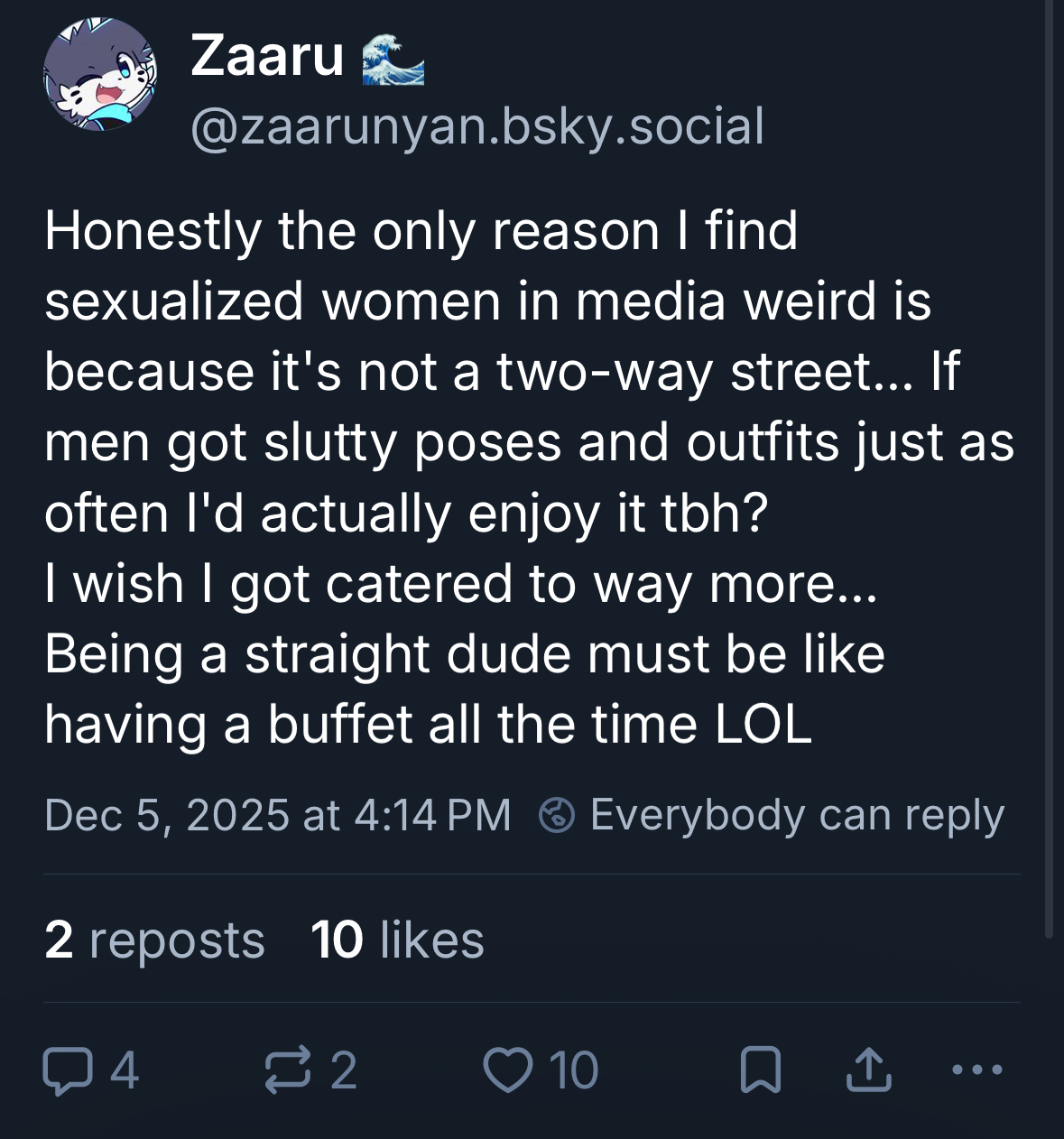Click the post body text

click(x=505, y=477)
